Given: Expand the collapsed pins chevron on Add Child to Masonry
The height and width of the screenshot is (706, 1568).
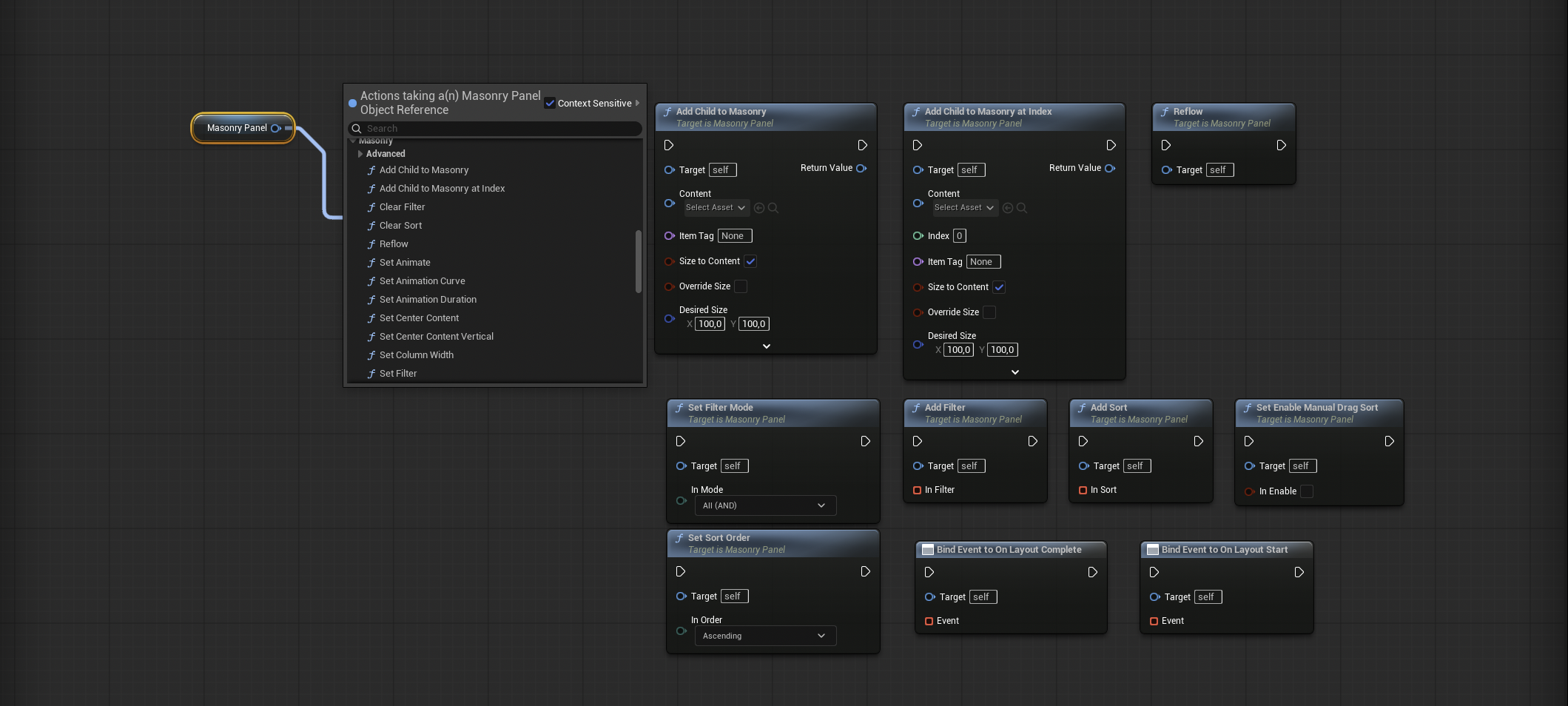Looking at the screenshot, I should click(x=766, y=346).
